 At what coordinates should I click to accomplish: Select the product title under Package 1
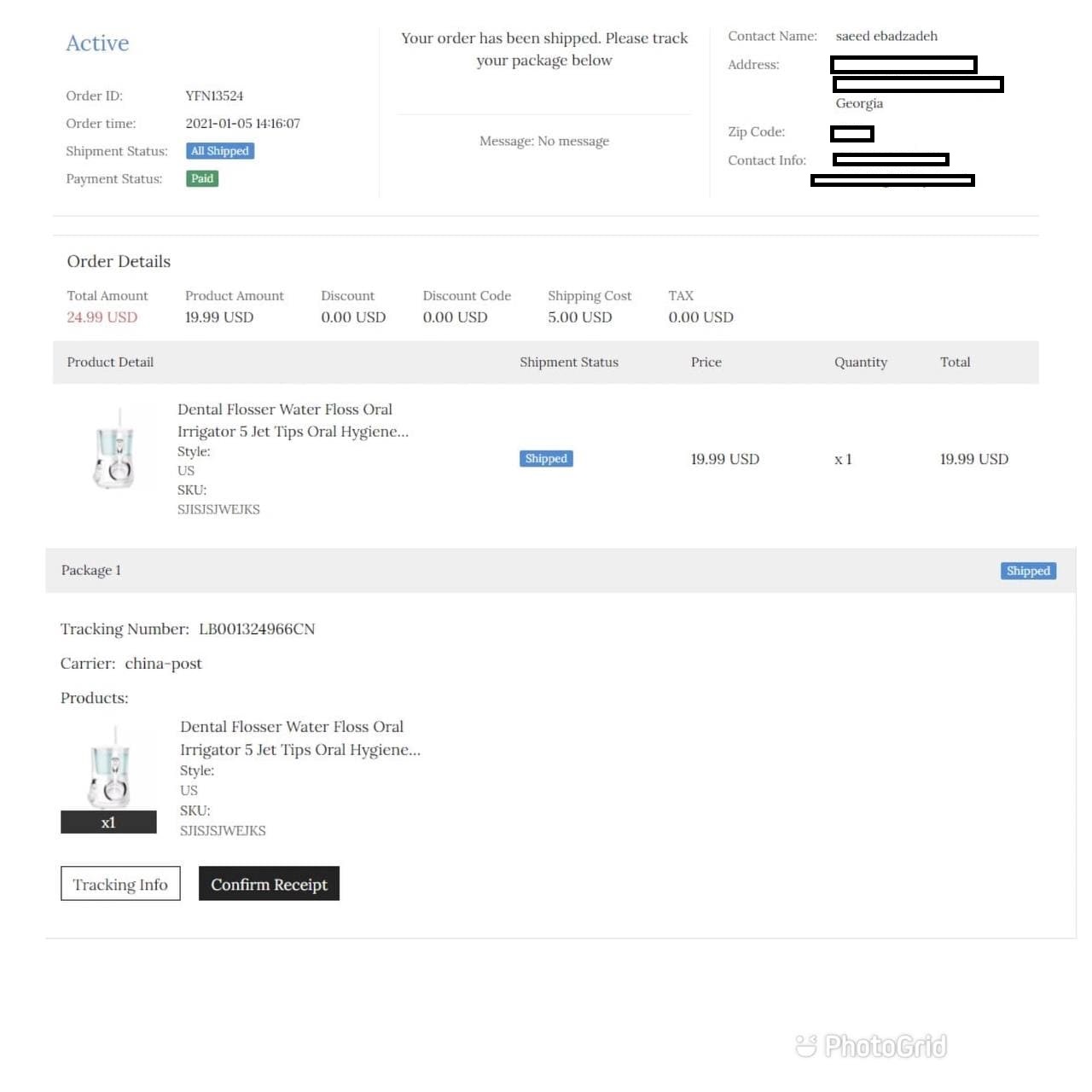point(300,738)
